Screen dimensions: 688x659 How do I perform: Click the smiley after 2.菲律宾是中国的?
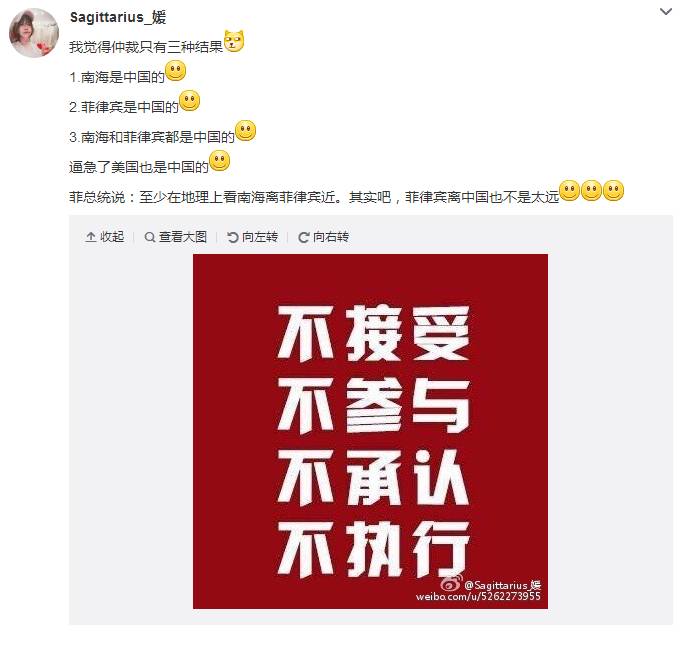(190, 101)
